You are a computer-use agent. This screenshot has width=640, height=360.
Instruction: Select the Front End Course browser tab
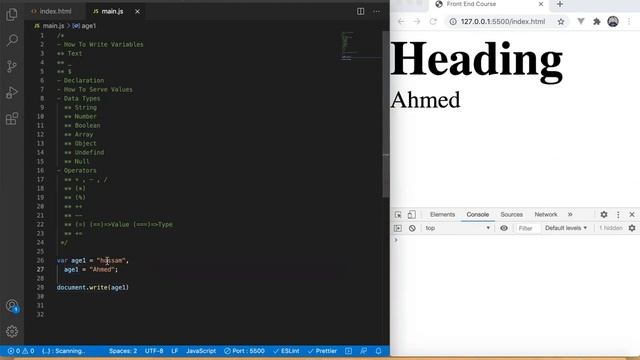tap(471, 4)
